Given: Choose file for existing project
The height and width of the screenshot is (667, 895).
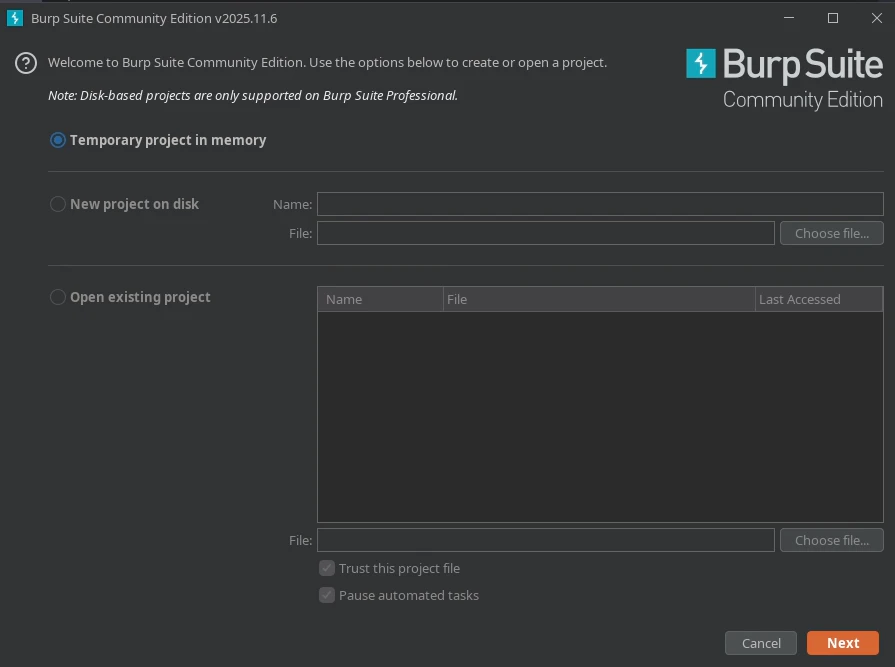Looking at the screenshot, I should point(832,540).
